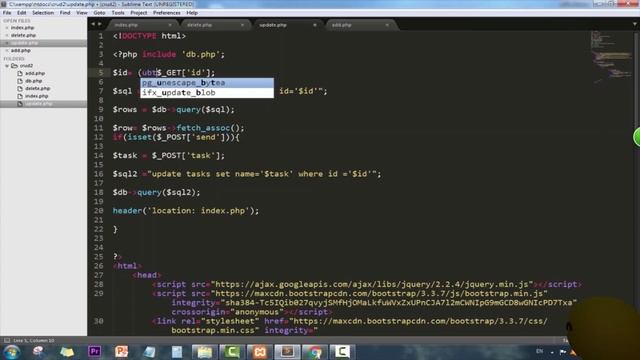Open the Edit menu

pyautogui.click(x=22, y=13)
